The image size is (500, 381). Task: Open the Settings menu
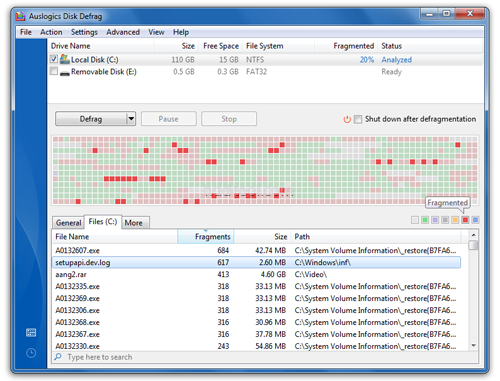click(x=84, y=32)
